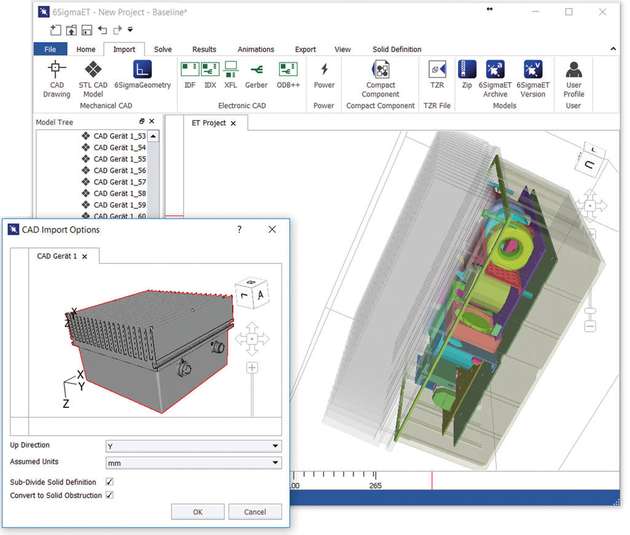
Task: Switch to the Results ribbon tab
Action: (x=204, y=49)
